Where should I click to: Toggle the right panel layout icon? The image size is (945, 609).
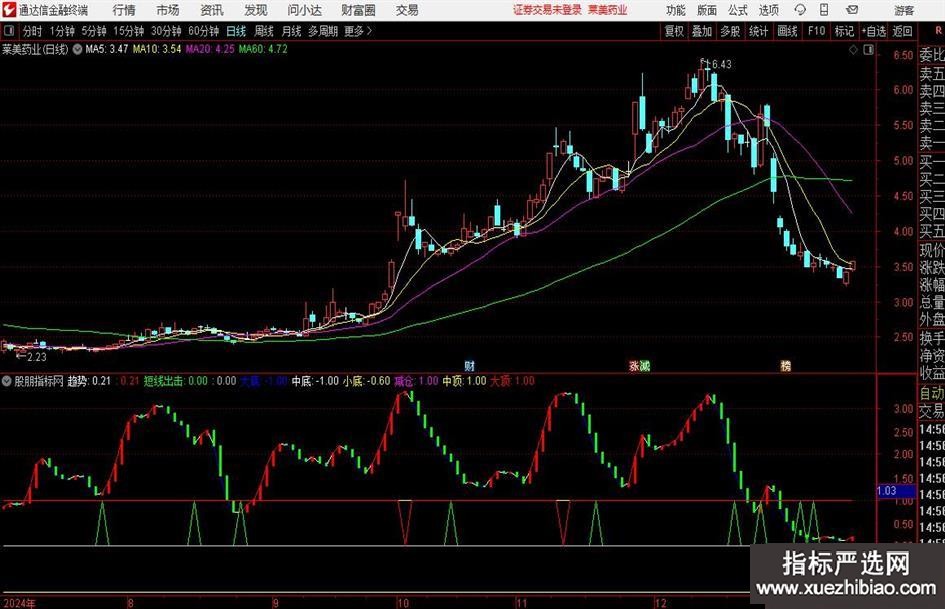click(x=868, y=50)
